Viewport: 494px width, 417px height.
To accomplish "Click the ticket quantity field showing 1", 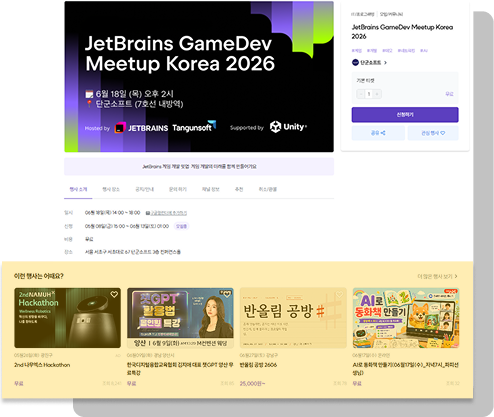I will point(369,94).
